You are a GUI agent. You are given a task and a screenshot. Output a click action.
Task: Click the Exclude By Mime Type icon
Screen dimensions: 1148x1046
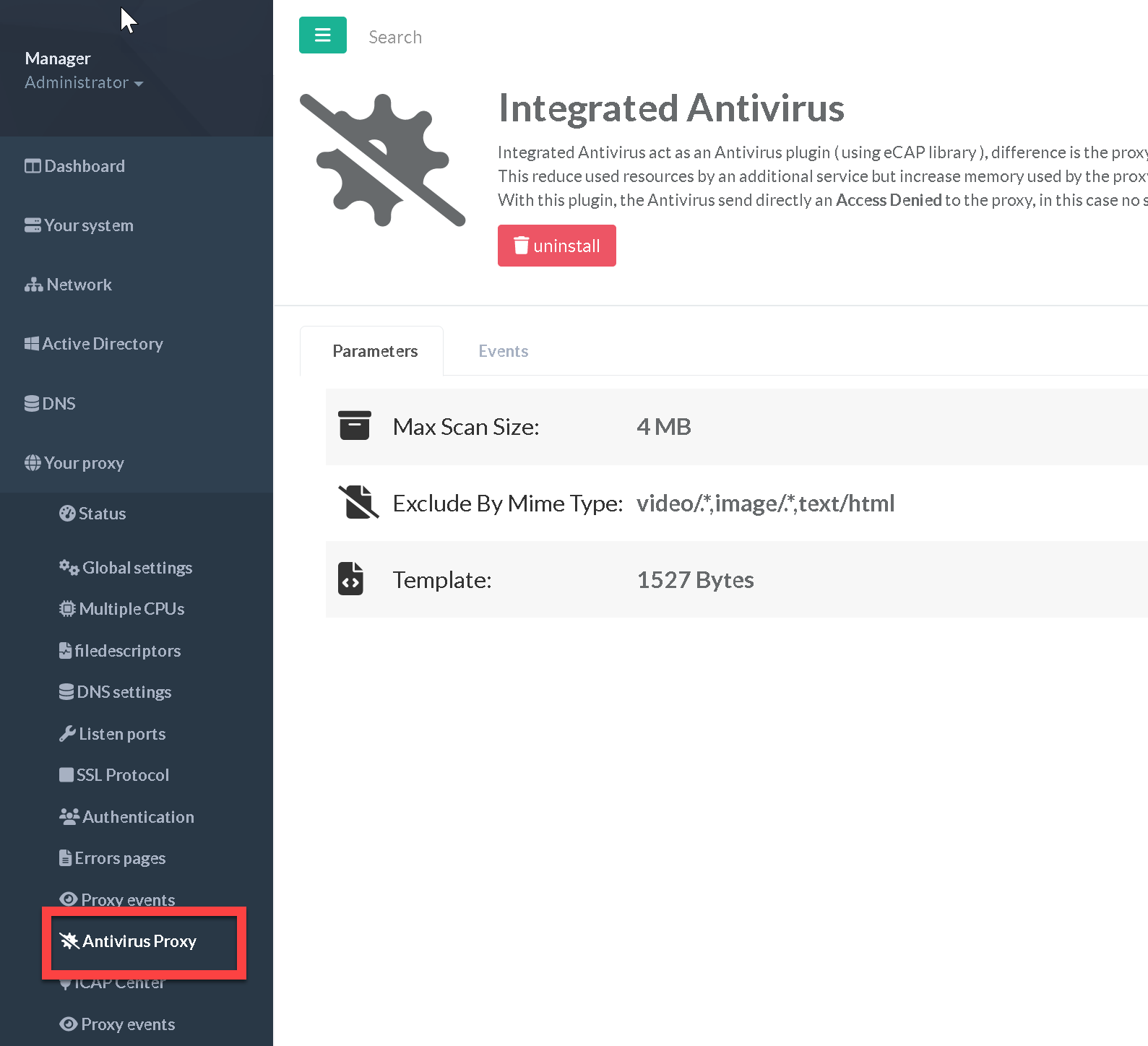coord(358,503)
